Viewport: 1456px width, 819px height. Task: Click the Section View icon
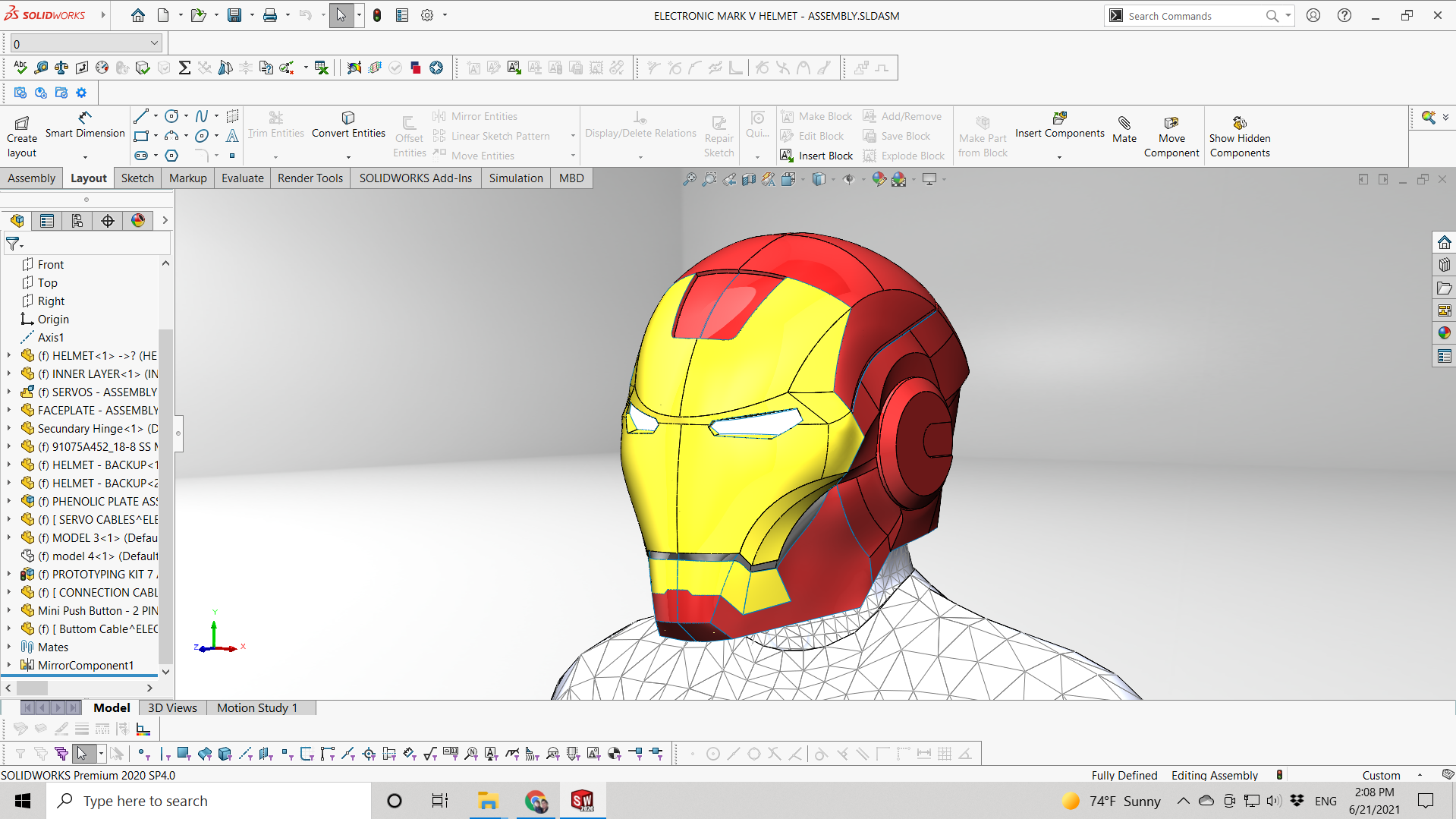click(749, 179)
